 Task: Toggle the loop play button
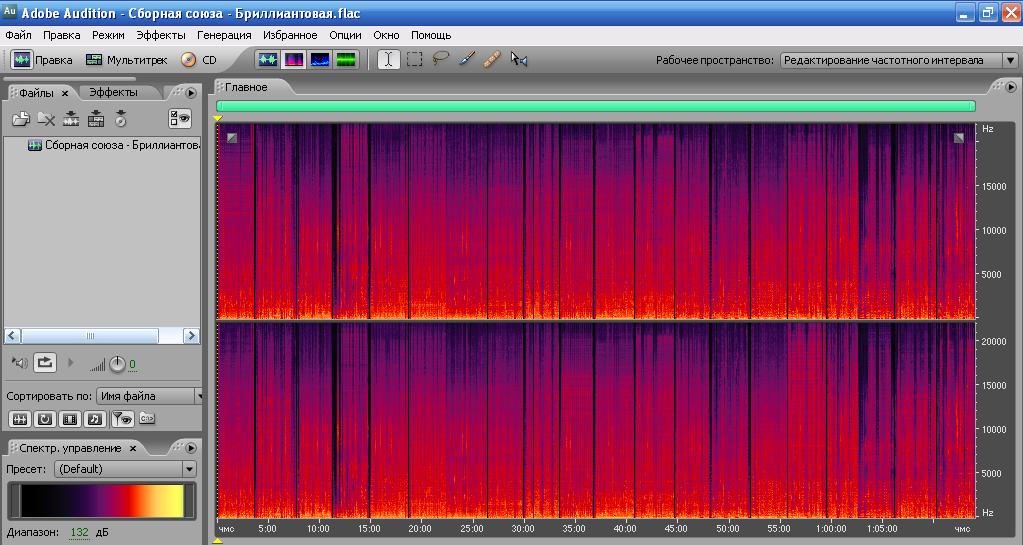coord(45,362)
